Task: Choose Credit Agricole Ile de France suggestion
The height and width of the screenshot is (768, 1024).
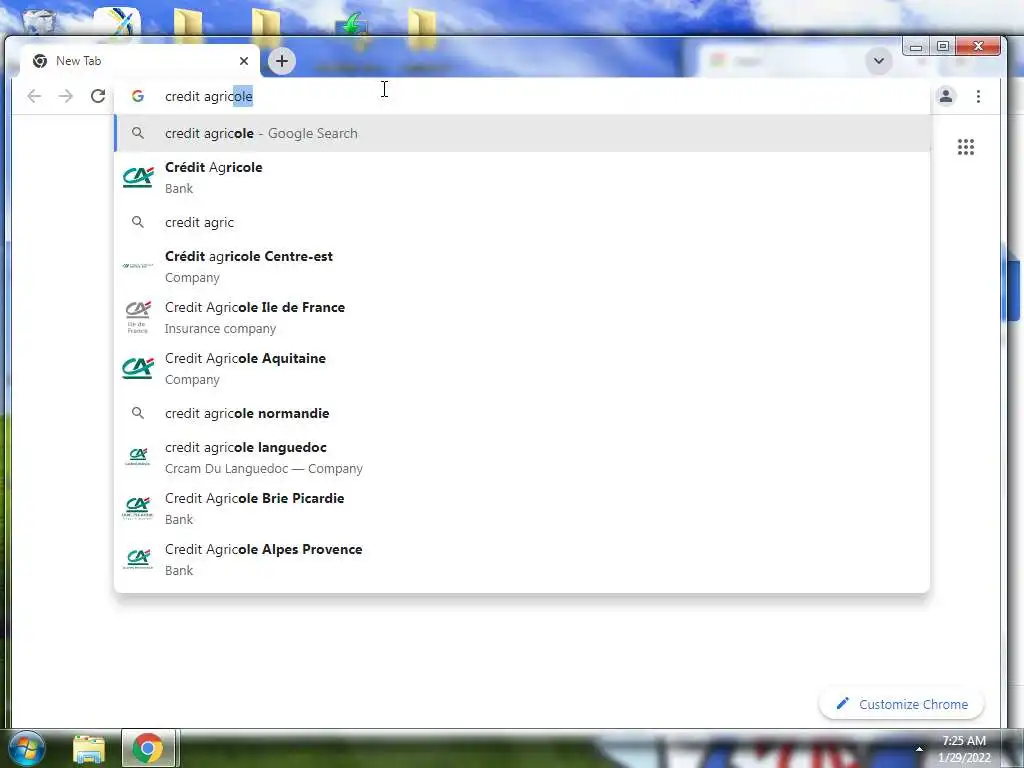Action: pos(522,317)
